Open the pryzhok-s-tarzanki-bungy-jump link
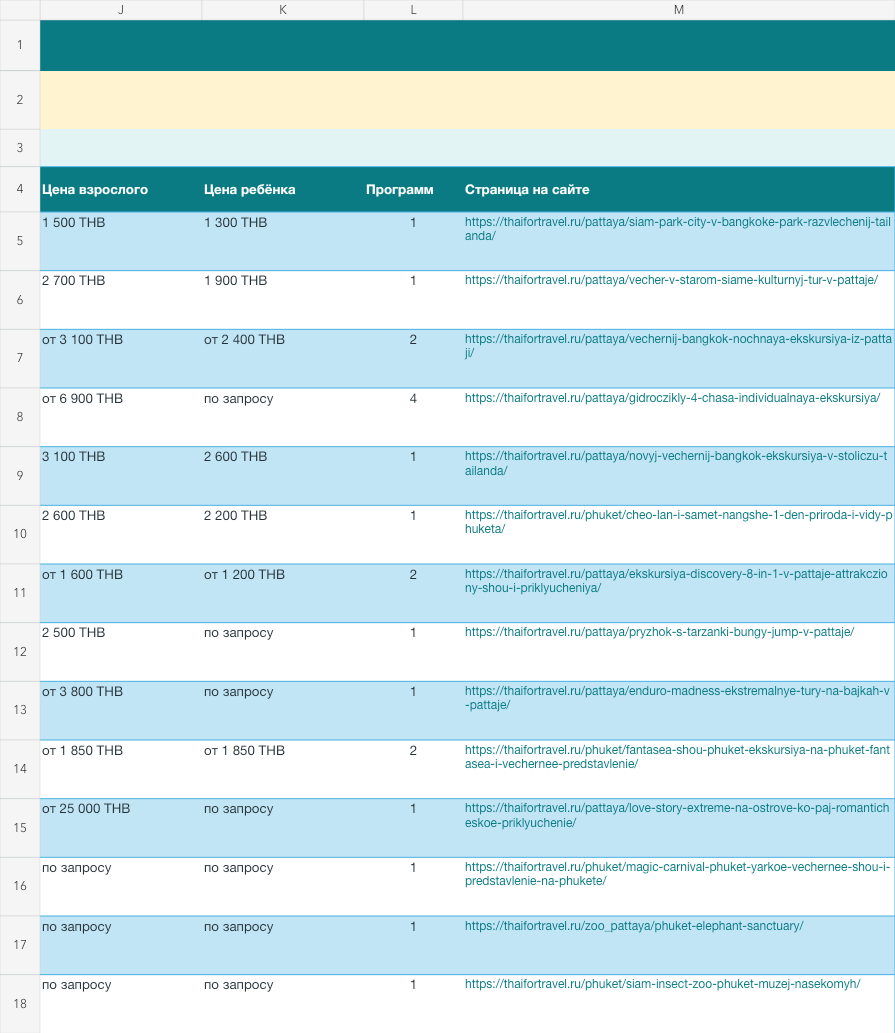The image size is (895, 1033). [659, 632]
